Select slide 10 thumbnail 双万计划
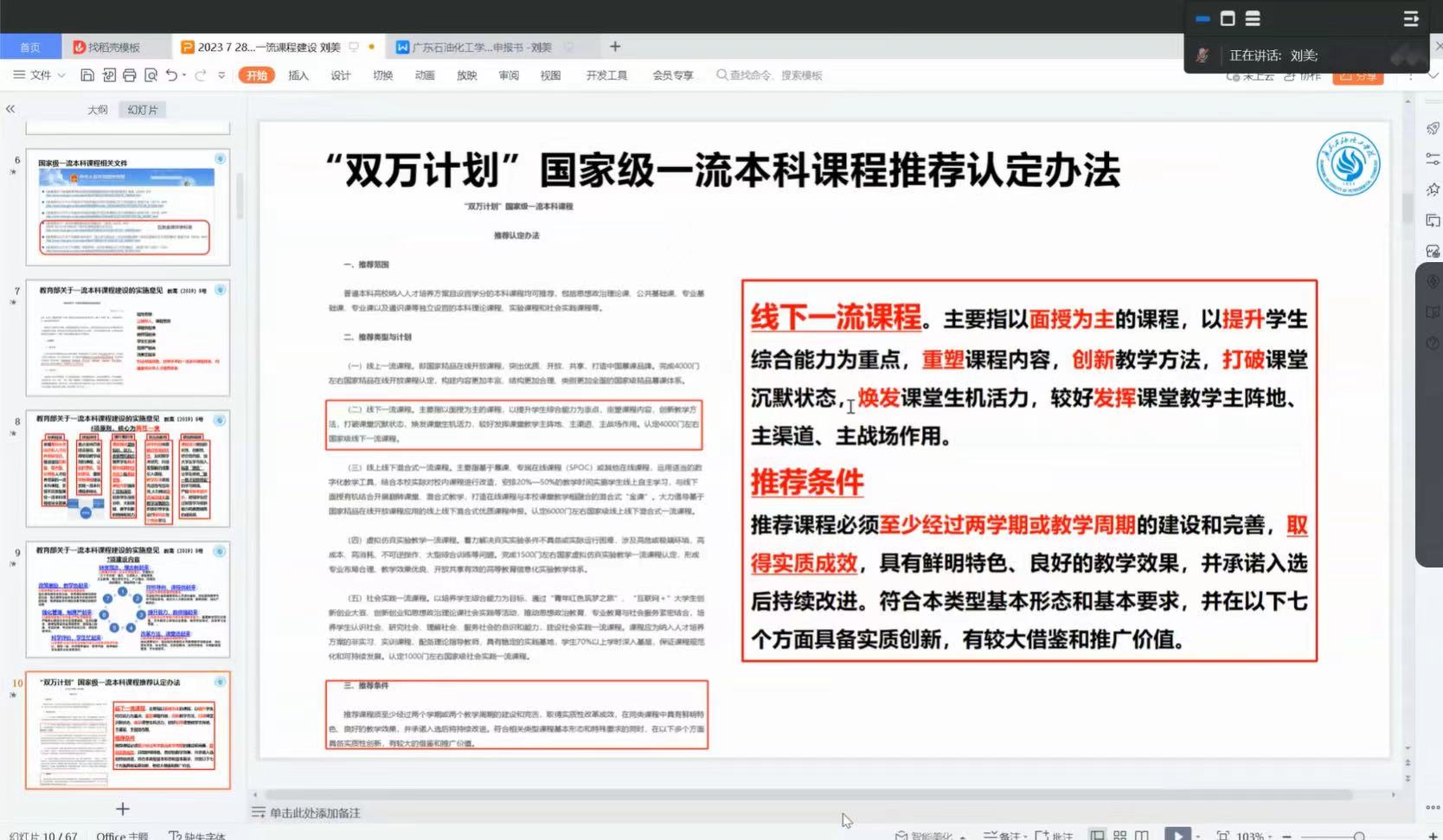Viewport: 1443px width, 840px height. (128, 730)
